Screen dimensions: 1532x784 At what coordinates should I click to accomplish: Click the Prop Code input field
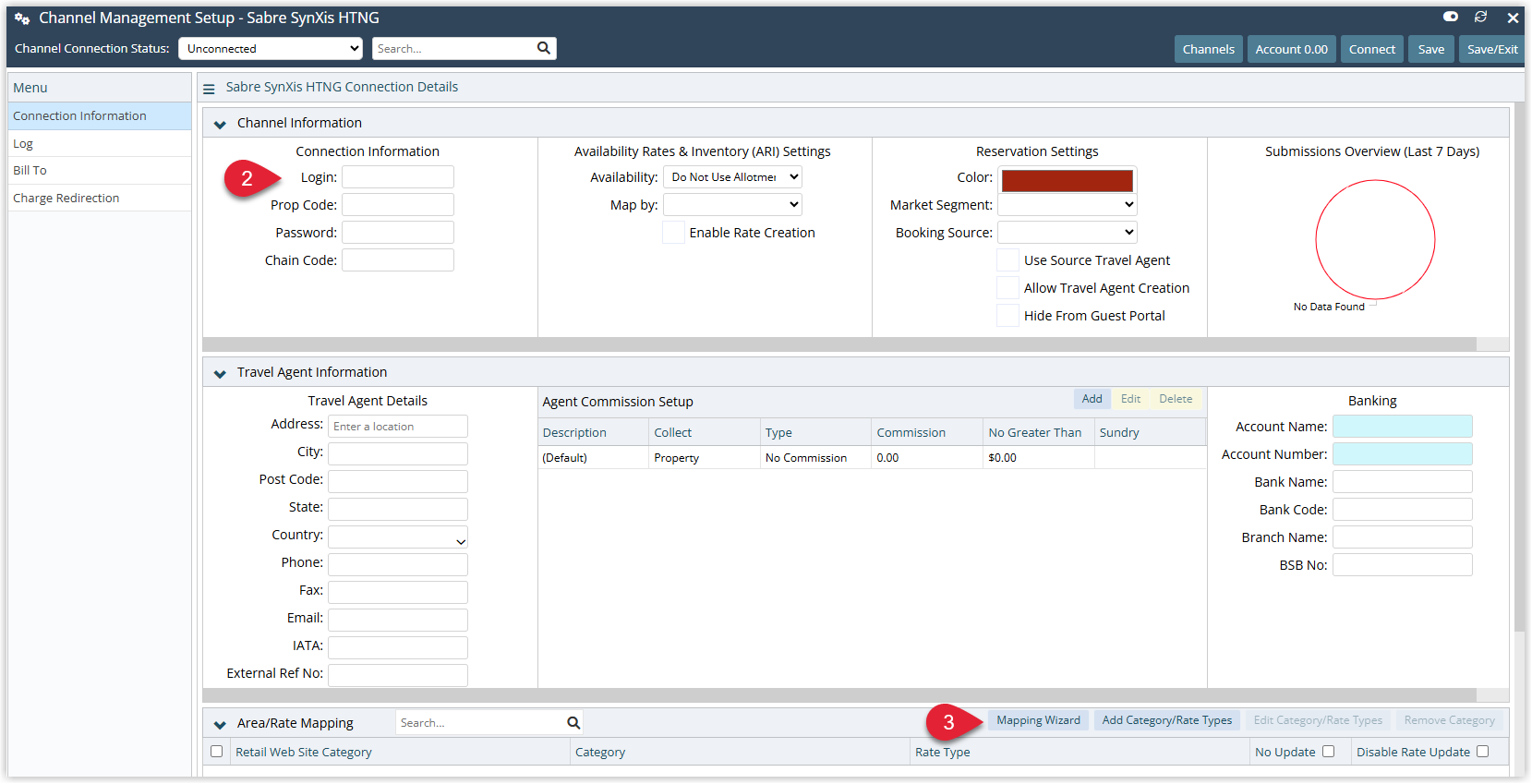coord(398,205)
